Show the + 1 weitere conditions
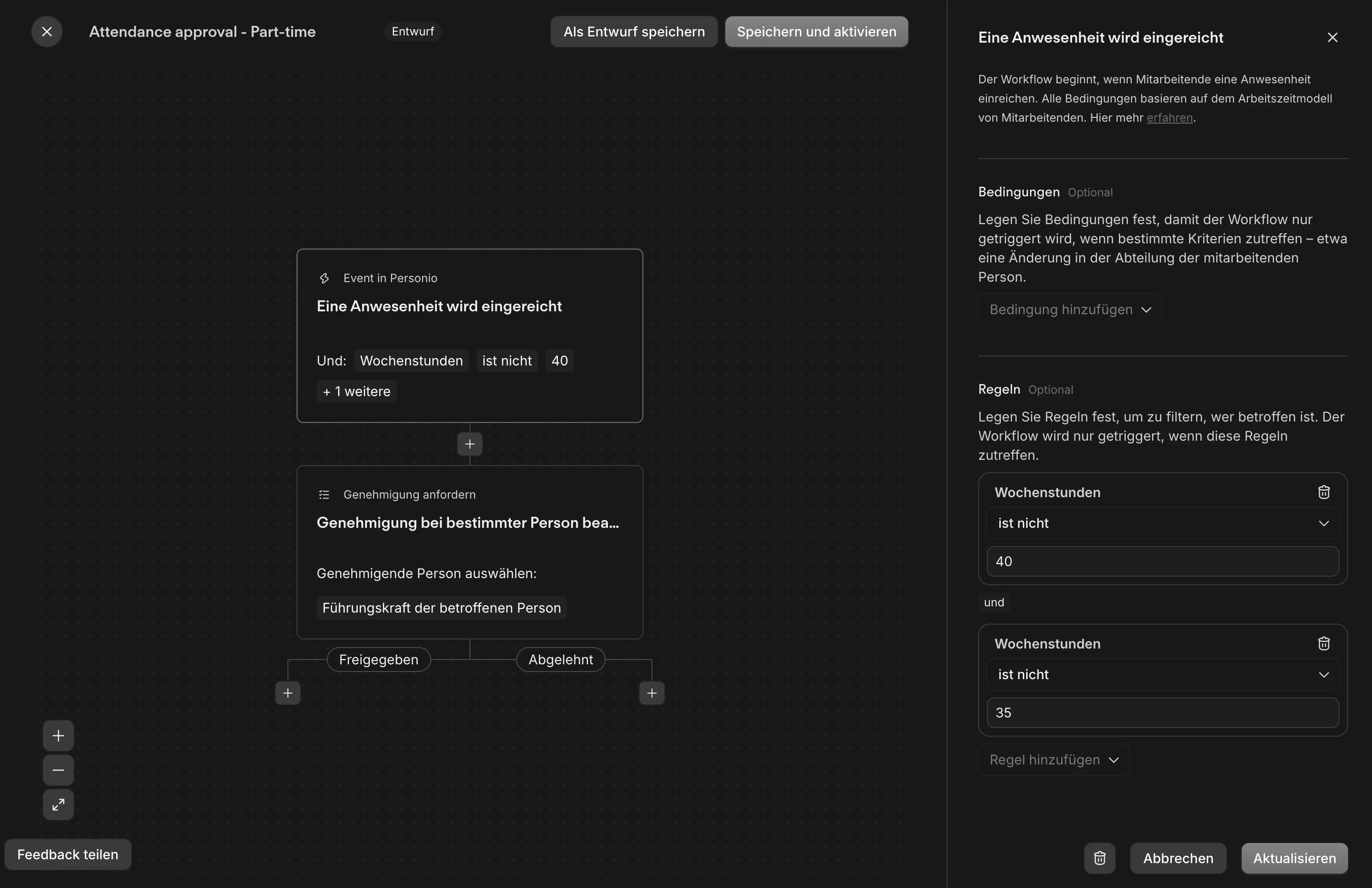This screenshot has height=888, width=1372. point(356,391)
